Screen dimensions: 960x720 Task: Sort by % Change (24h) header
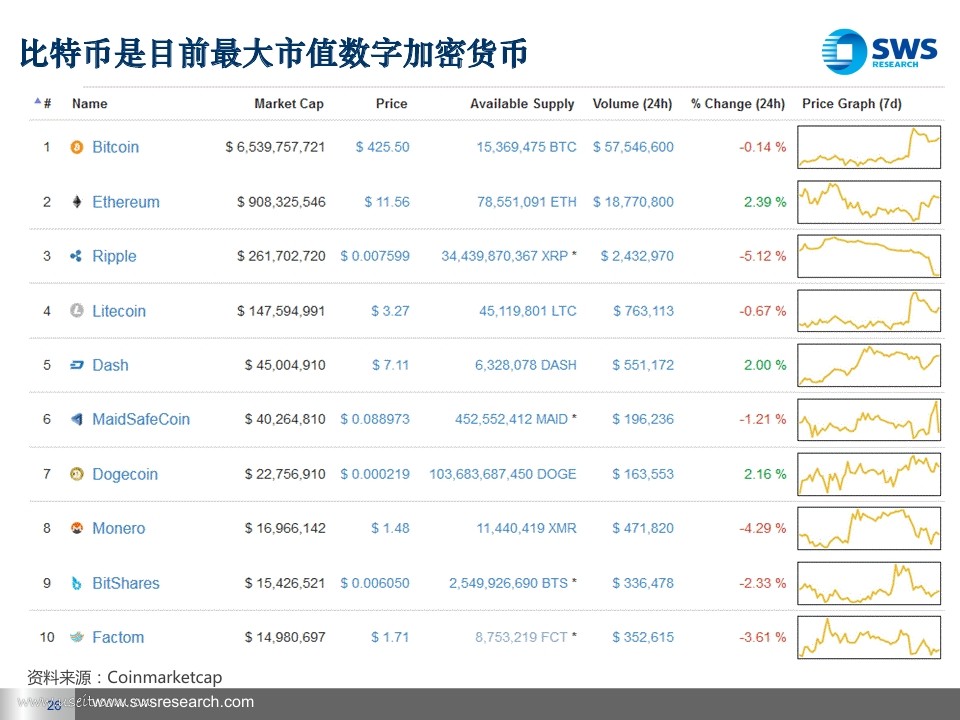pyautogui.click(x=738, y=103)
